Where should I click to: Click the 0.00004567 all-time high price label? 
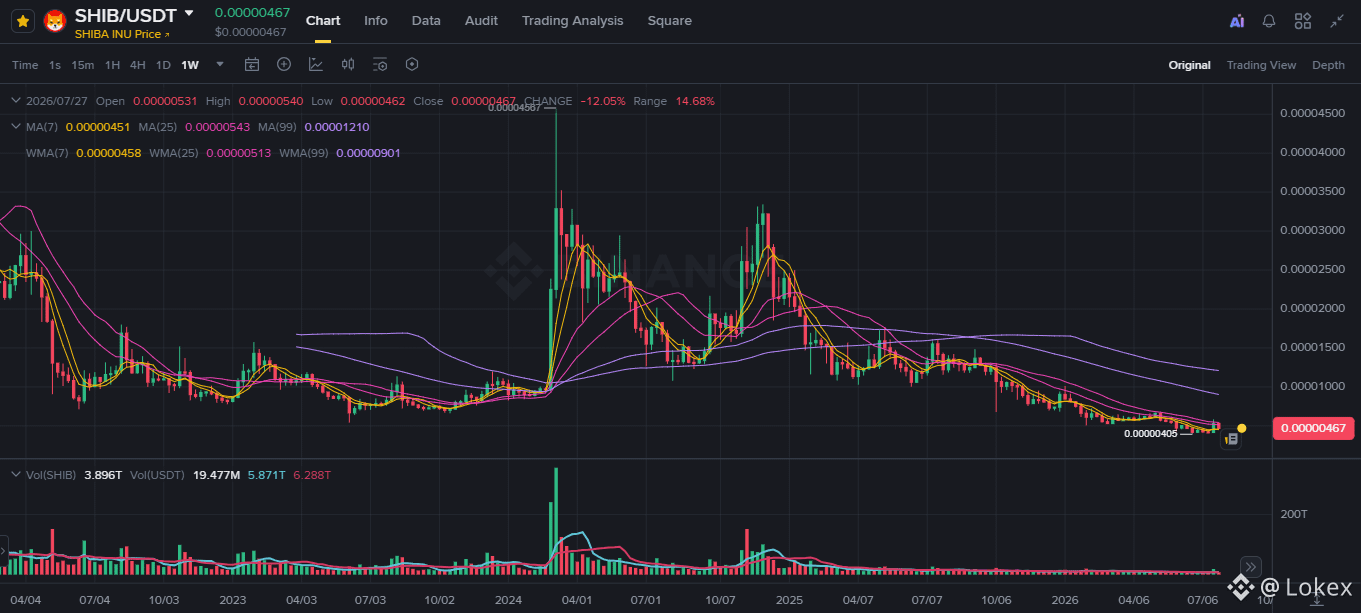pyautogui.click(x=514, y=107)
